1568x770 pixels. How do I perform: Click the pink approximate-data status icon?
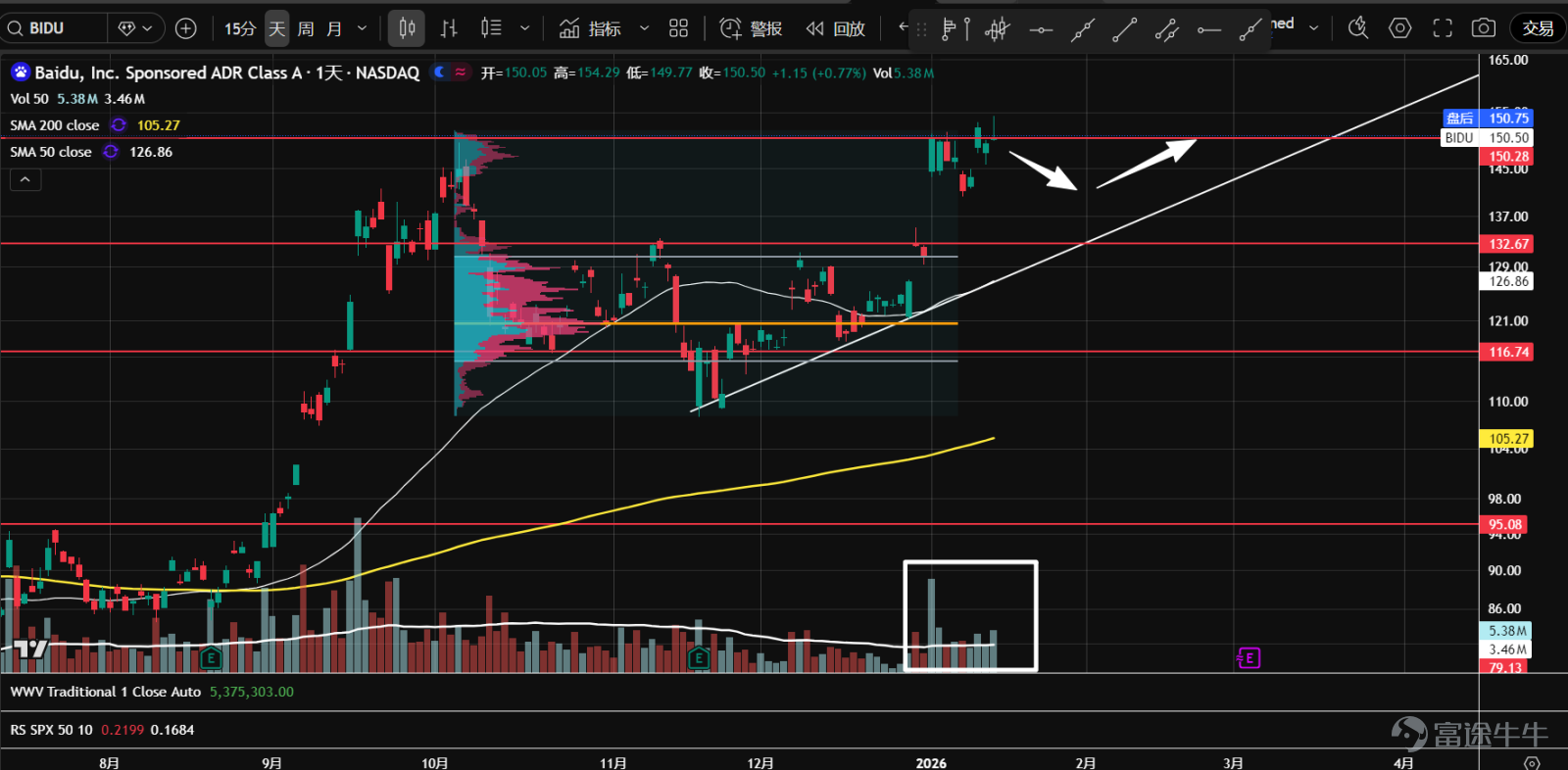pyautogui.click(x=461, y=72)
